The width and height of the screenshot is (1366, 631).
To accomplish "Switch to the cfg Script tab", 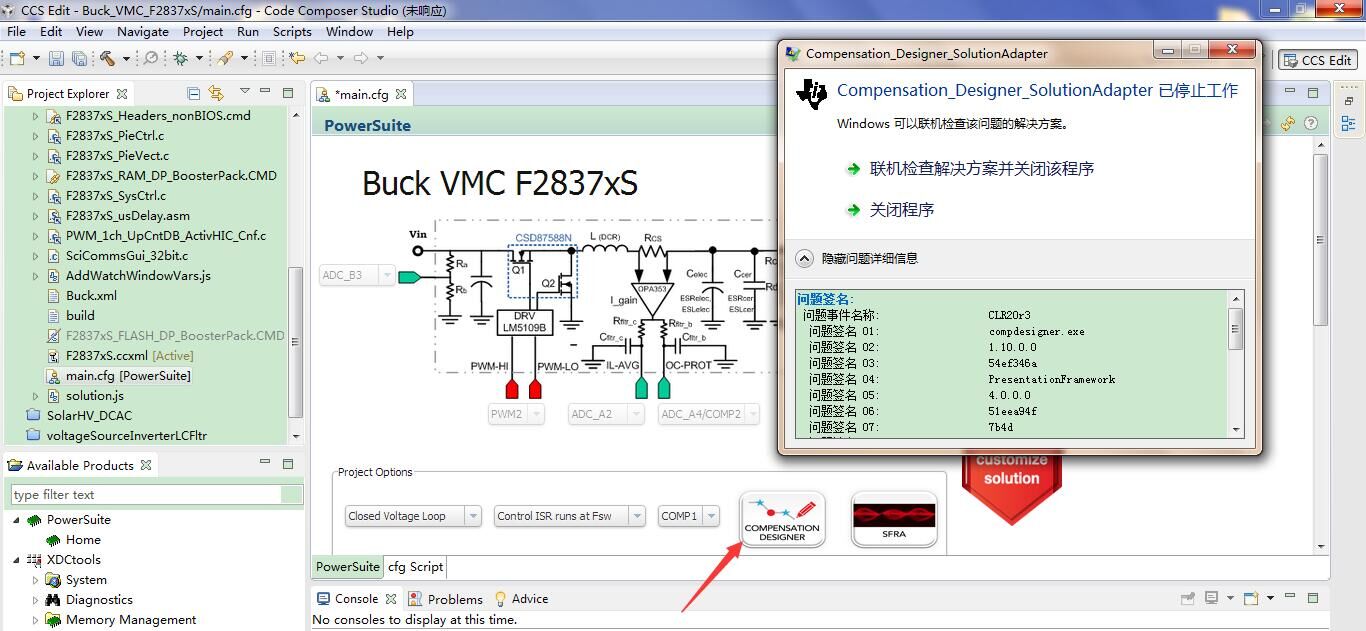I will [415, 566].
